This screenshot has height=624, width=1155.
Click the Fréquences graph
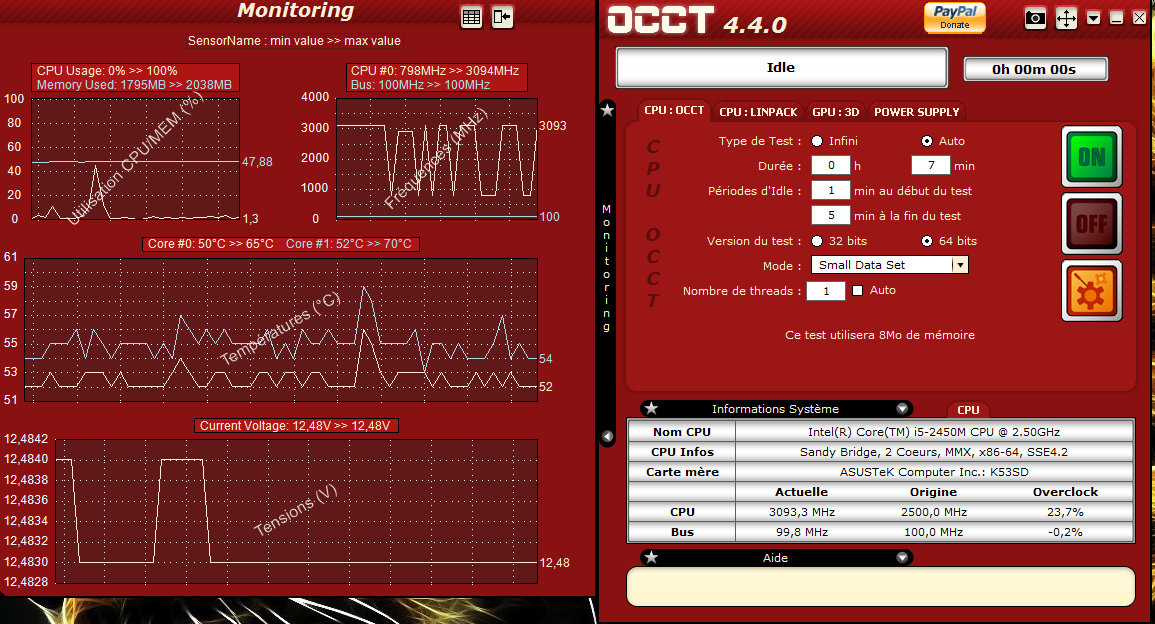pyautogui.click(x=437, y=159)
